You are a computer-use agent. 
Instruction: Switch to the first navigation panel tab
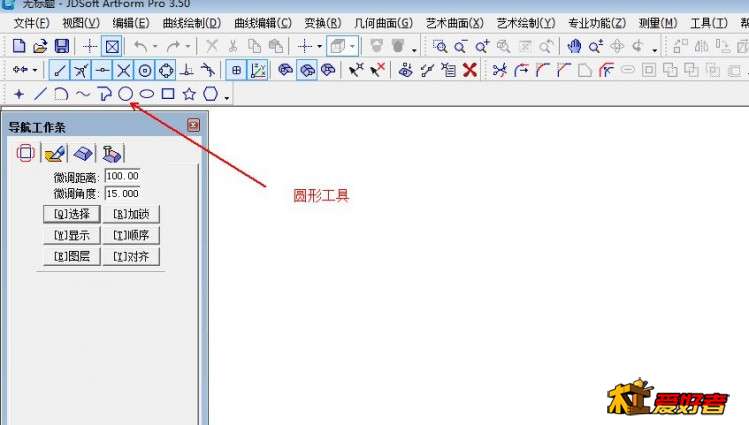point(25,153)
